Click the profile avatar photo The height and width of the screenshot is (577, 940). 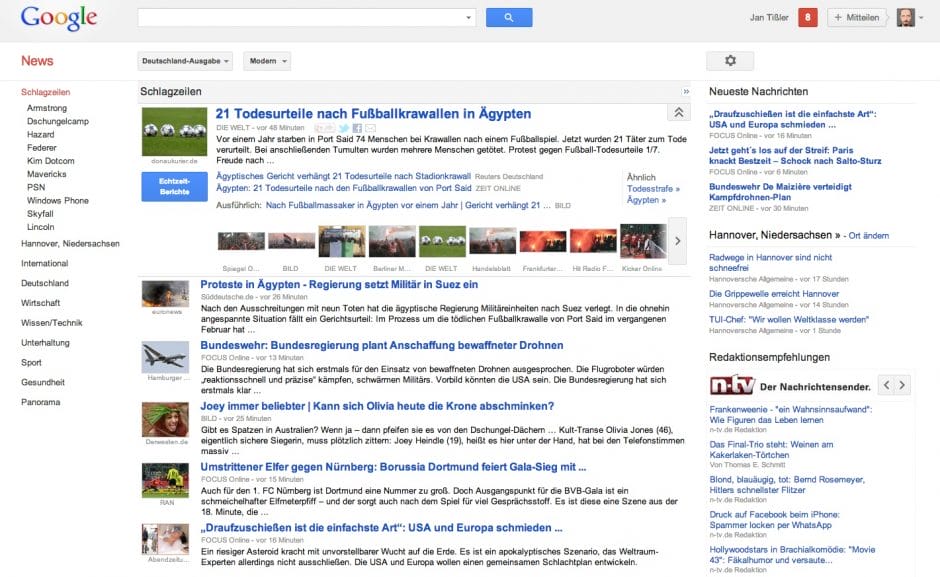[x=905, y=17]
